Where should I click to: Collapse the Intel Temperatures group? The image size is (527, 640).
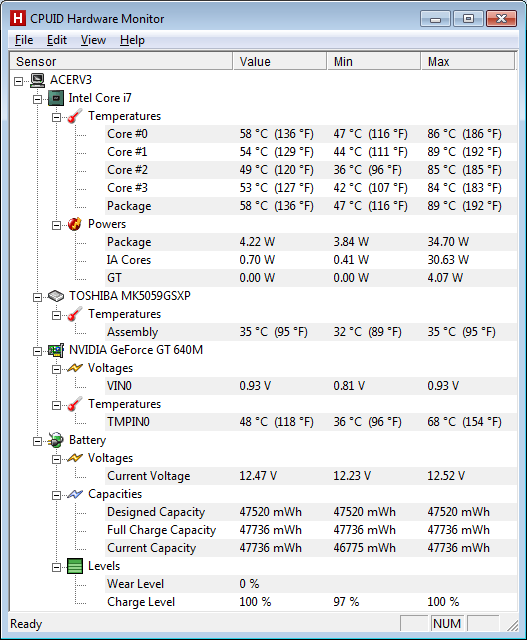[56, 118]
